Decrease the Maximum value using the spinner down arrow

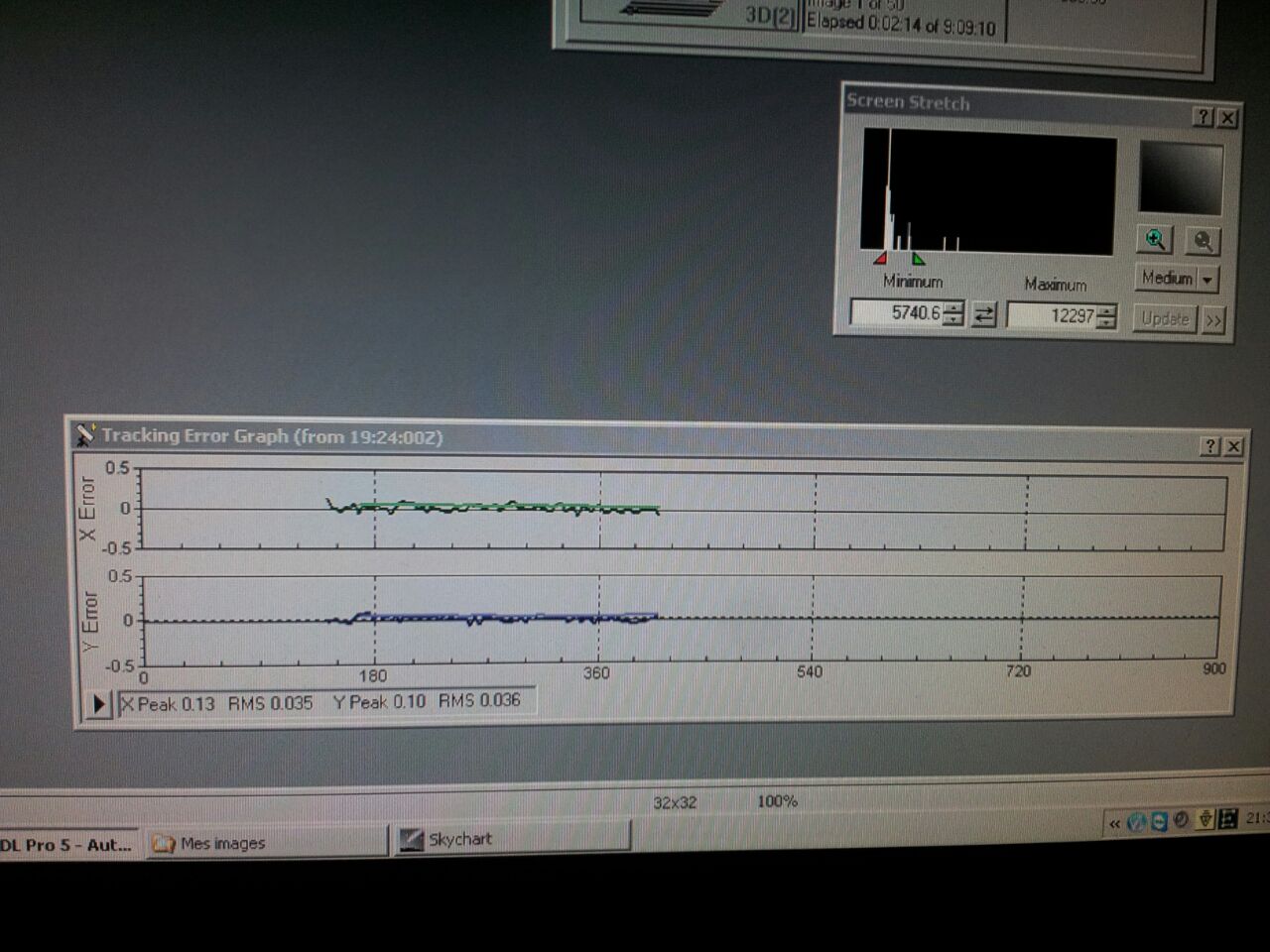tap(1107, 323)
